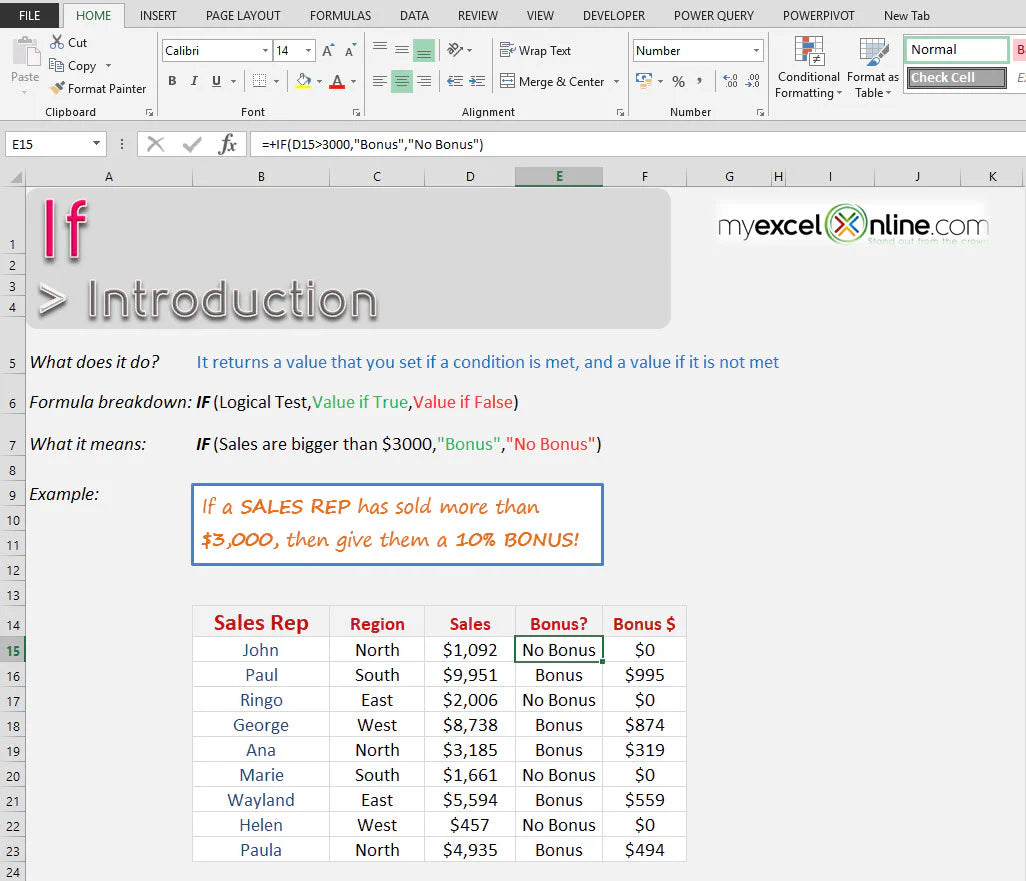Click the Increase Font Size icon
The height and width of the screenshot is (881, 1026).
pyautogui.click(x=328, y=51)
